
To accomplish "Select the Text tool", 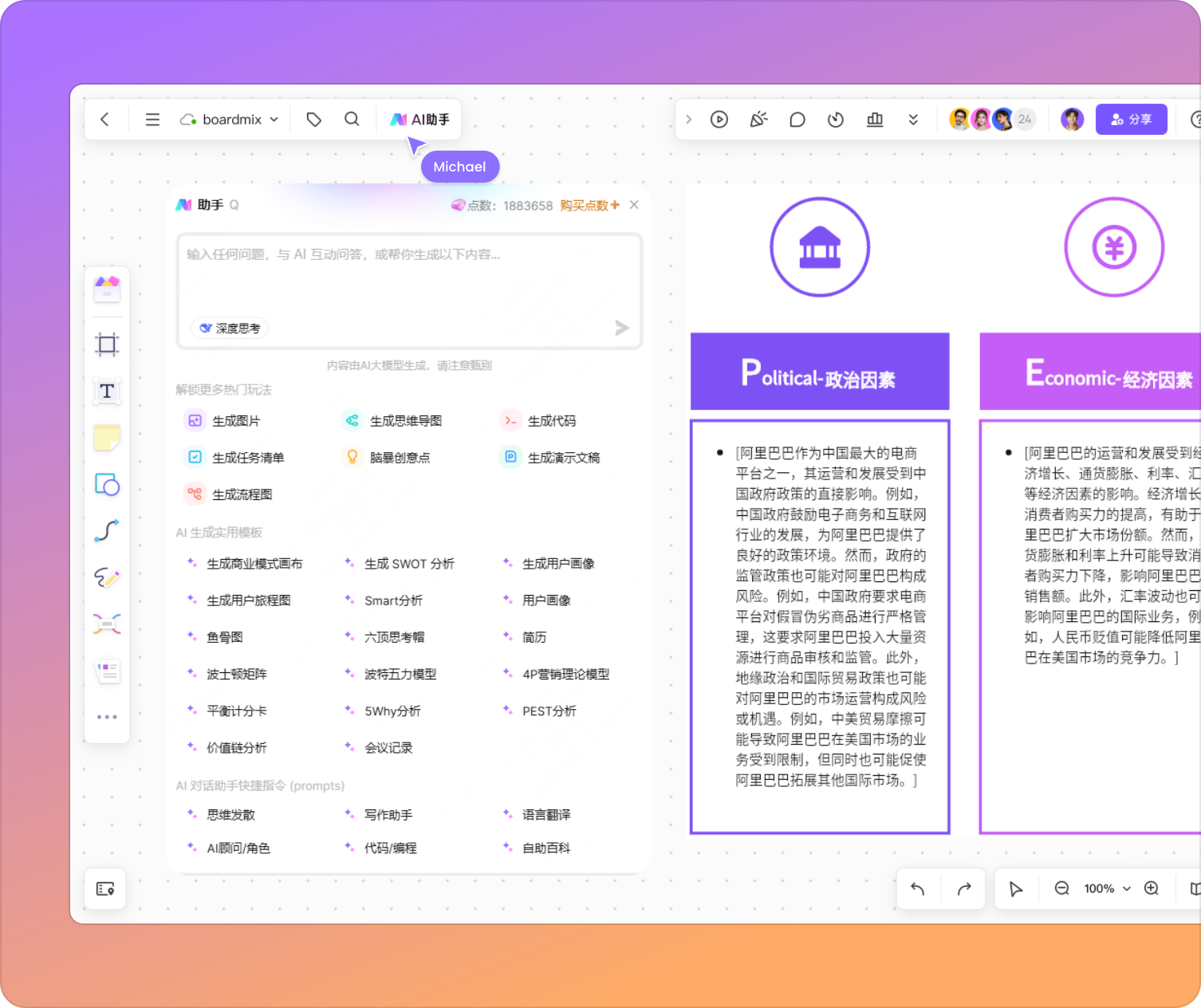I will coord(107,391).
